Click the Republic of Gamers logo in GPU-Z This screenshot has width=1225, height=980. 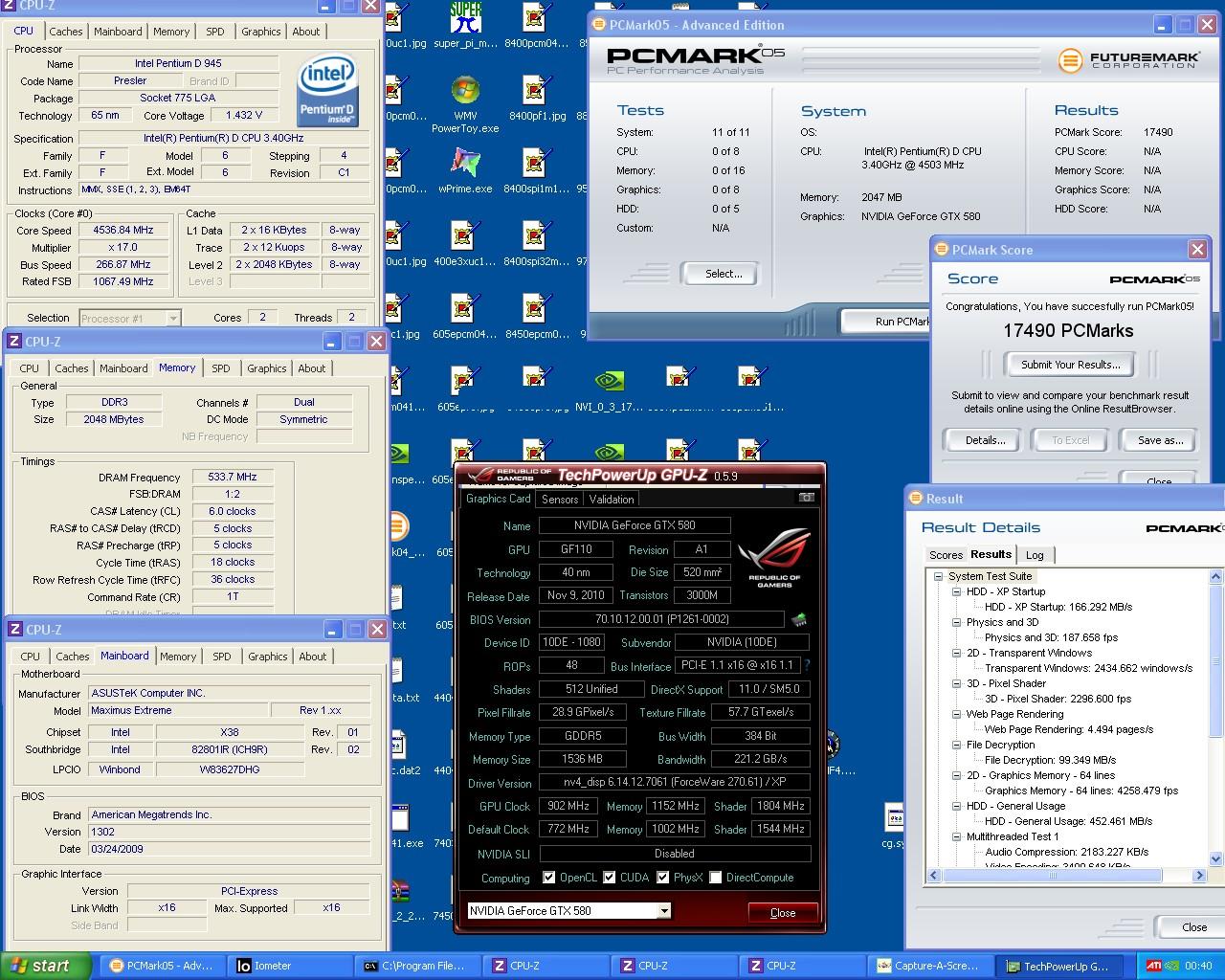coord(774,558)
